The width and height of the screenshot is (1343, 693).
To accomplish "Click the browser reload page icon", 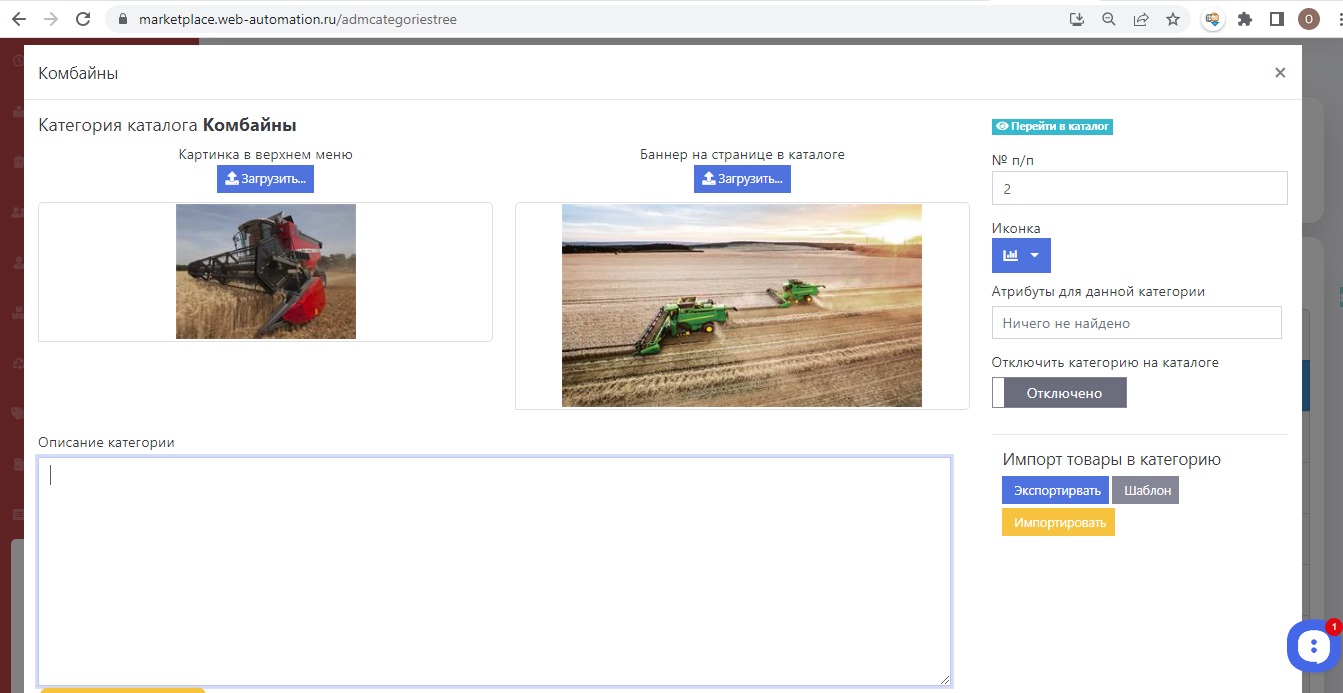I will (83, 19).
